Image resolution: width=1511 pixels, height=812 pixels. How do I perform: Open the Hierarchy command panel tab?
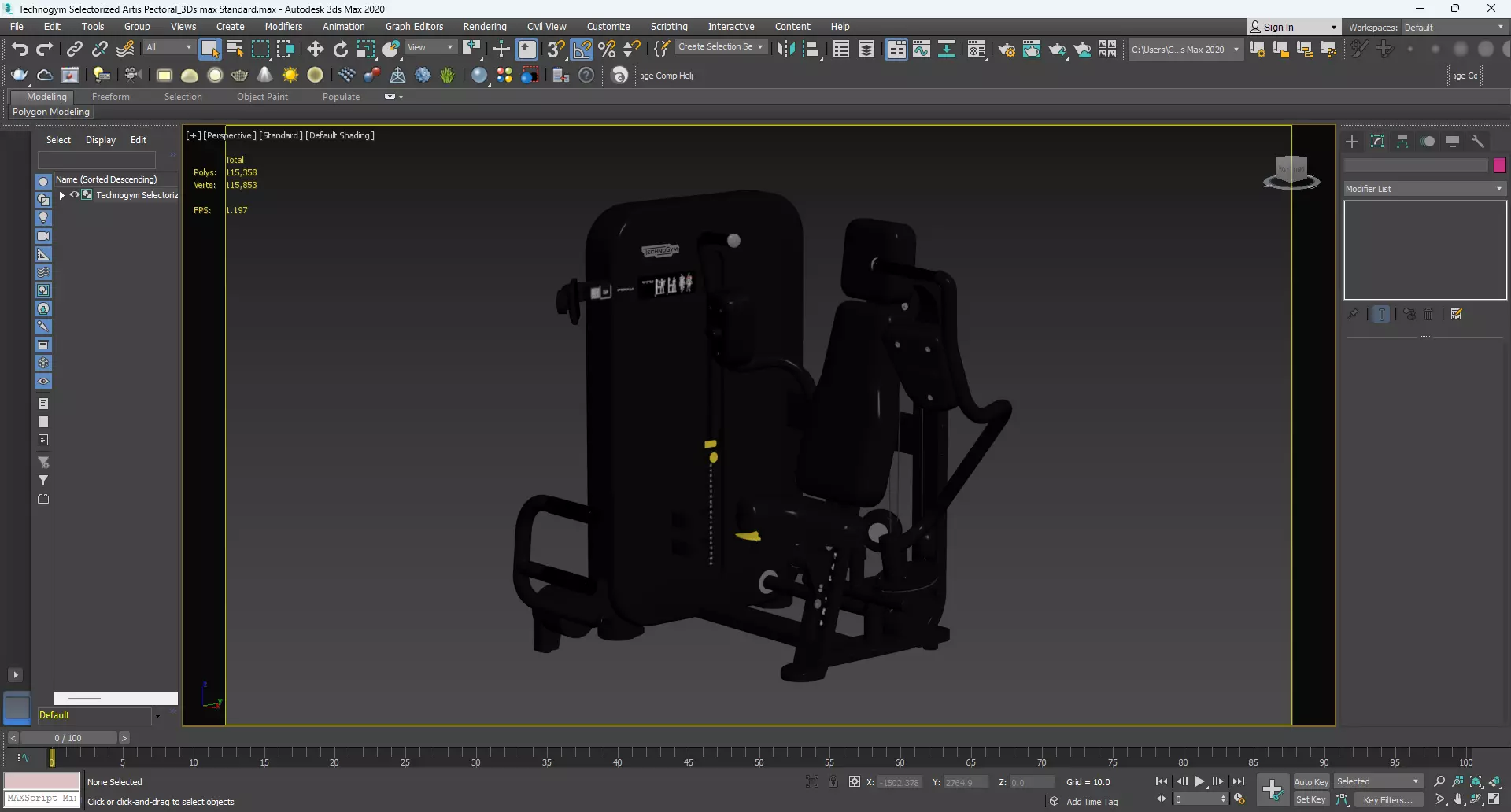(x=1402, y=142)
